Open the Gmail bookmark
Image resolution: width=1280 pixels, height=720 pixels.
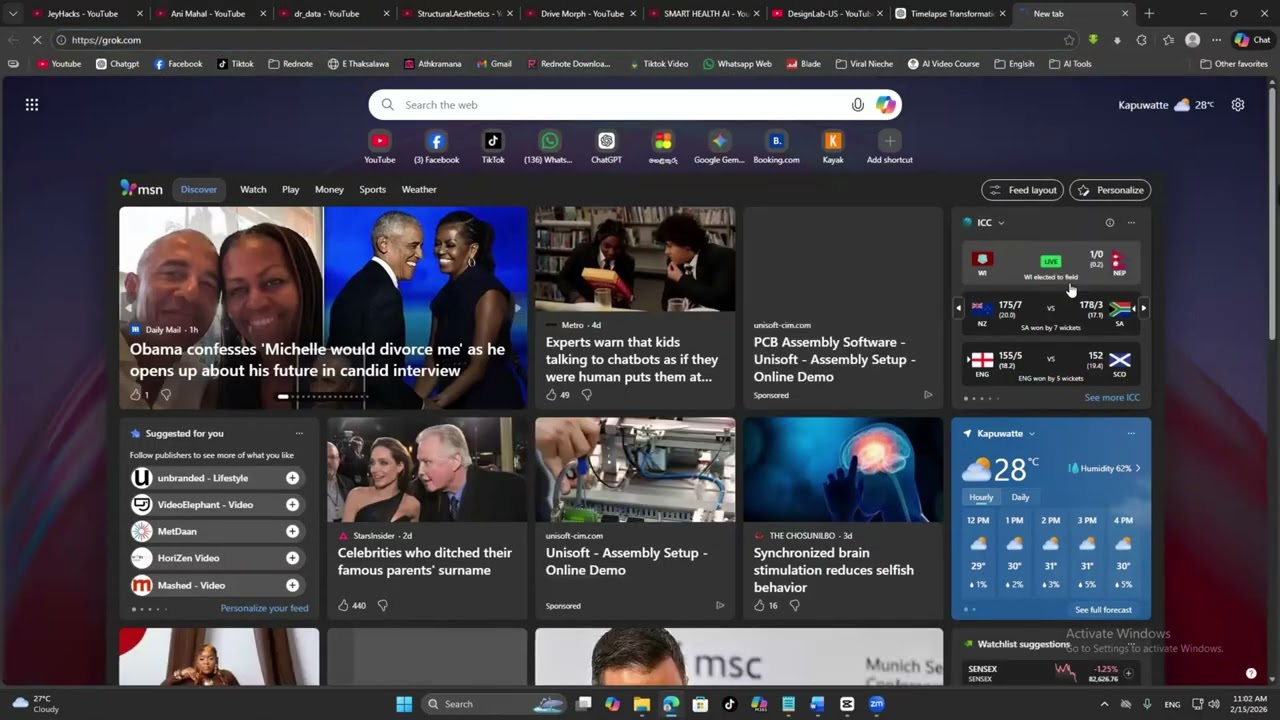494,64
